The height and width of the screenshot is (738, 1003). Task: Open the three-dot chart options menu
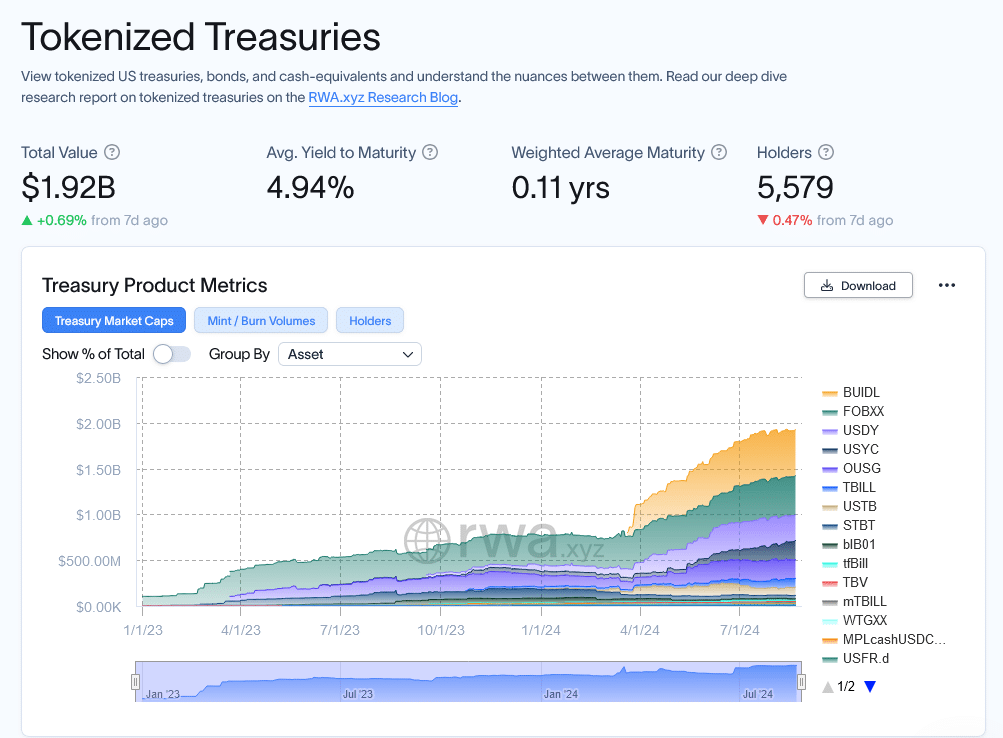pyautogui.click(x=947, y=285)
